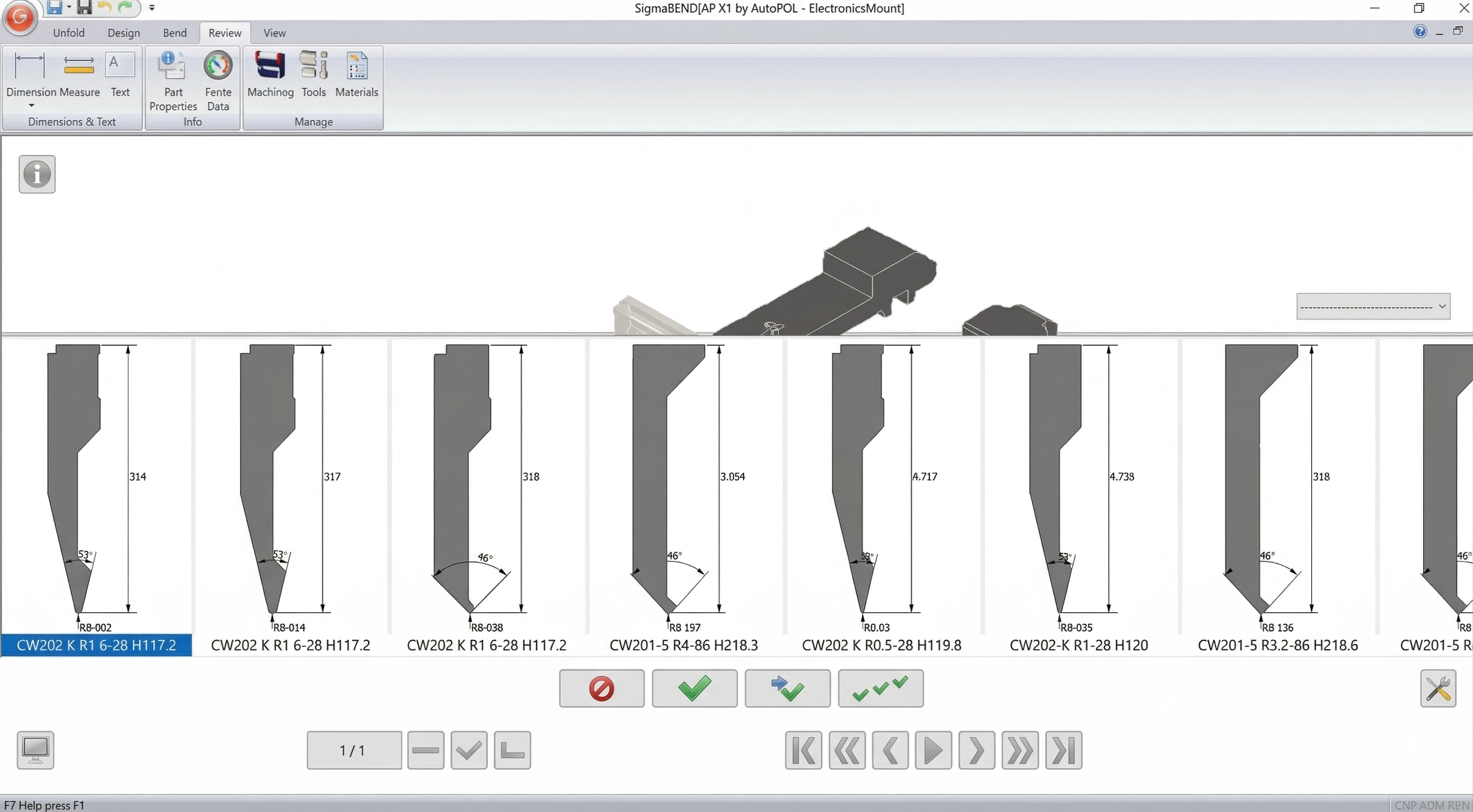Select the Dimension tool

pyautogui.click(x=31, y=75)
